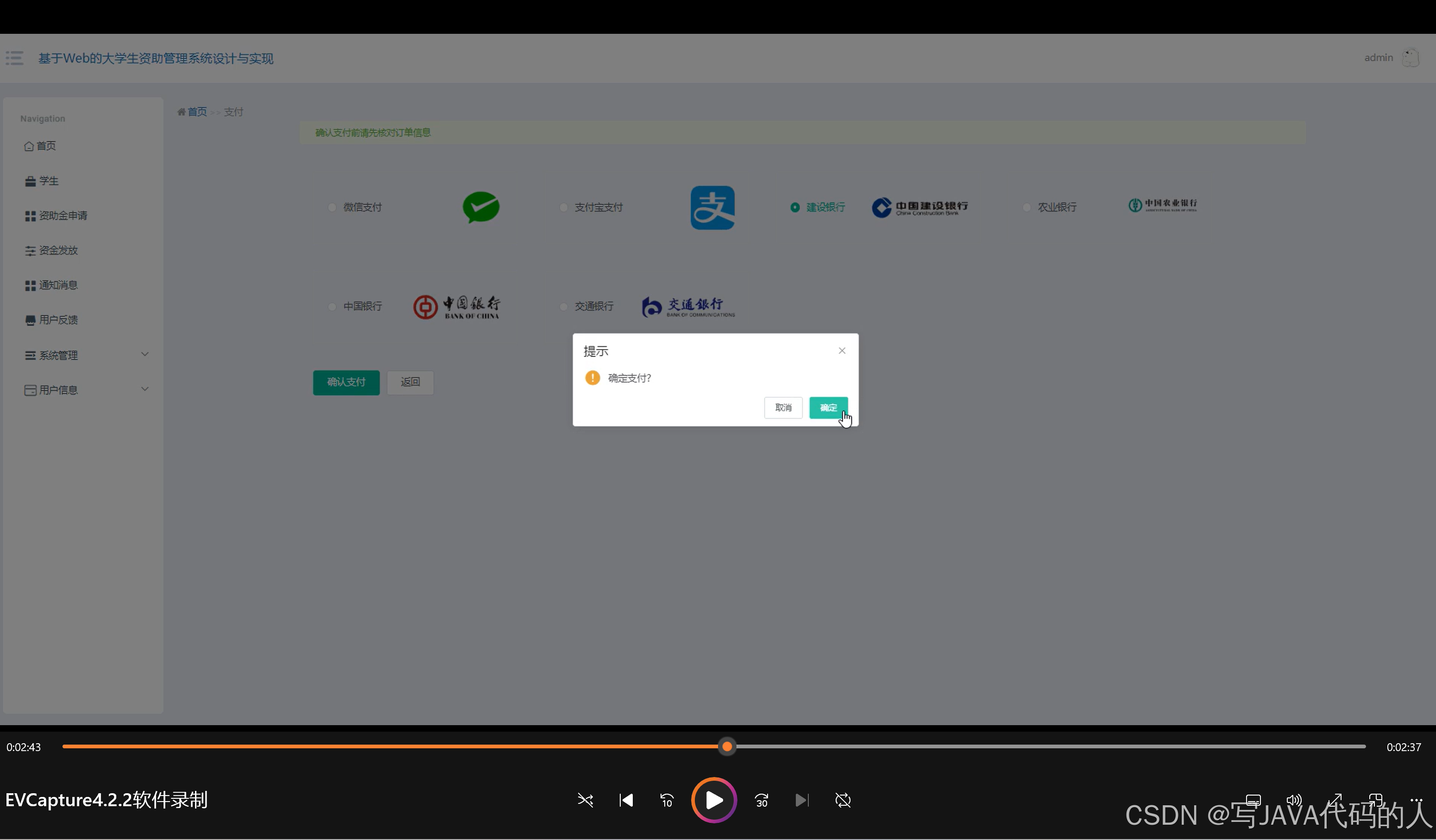Click the remaining time 0:02:37
The height and width of the screenshot is (840, 1436).
point(1404,747)
